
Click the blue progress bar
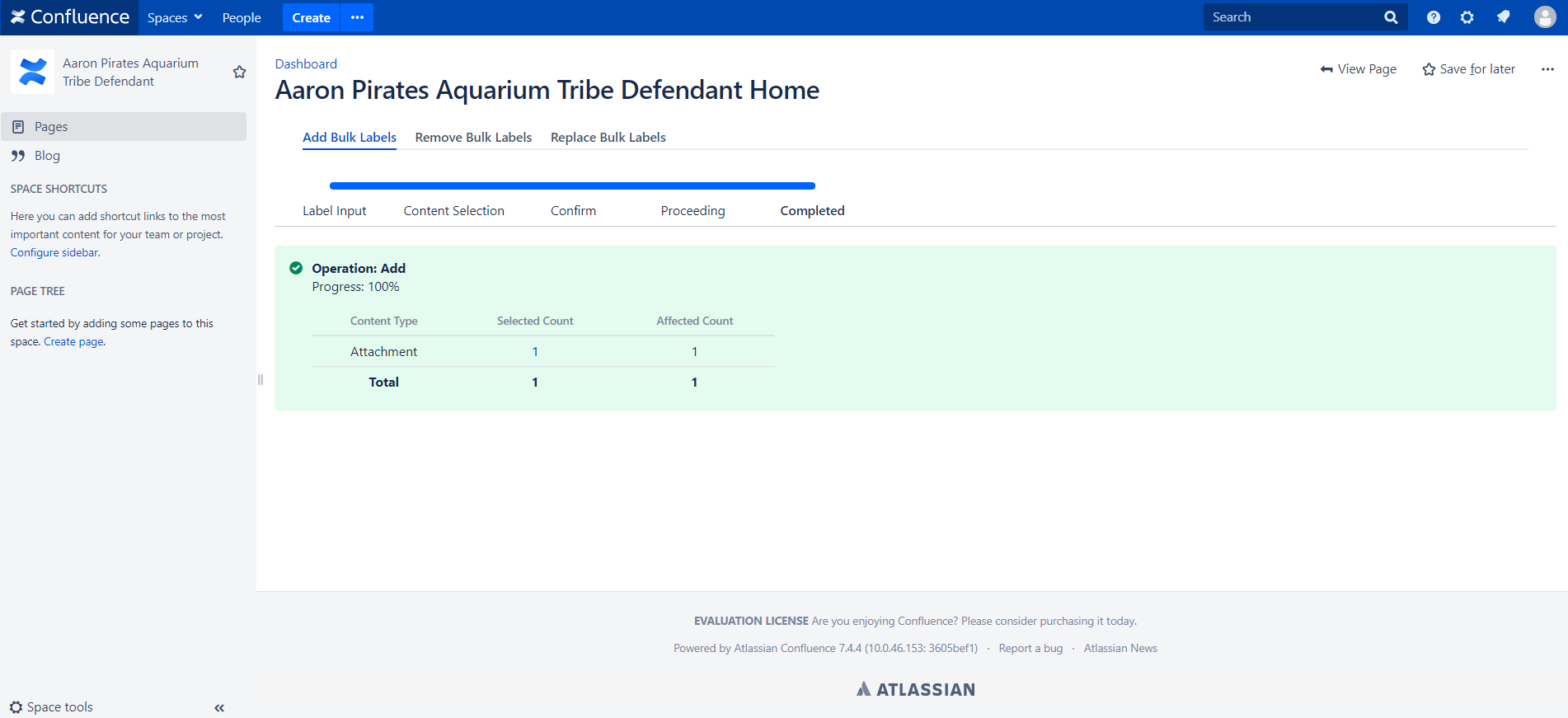tap(572, 186)
